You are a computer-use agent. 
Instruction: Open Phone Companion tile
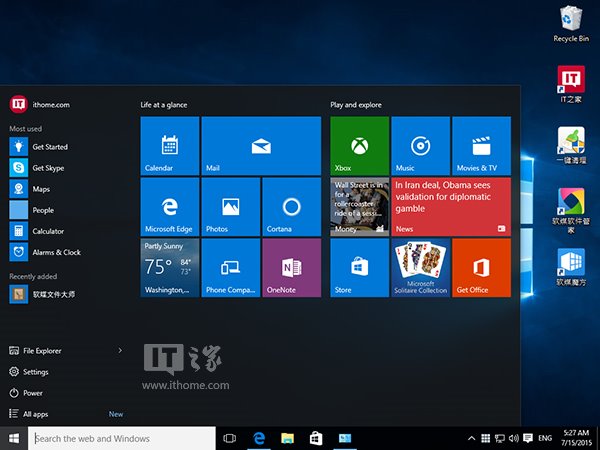click(x=231, y=267)
